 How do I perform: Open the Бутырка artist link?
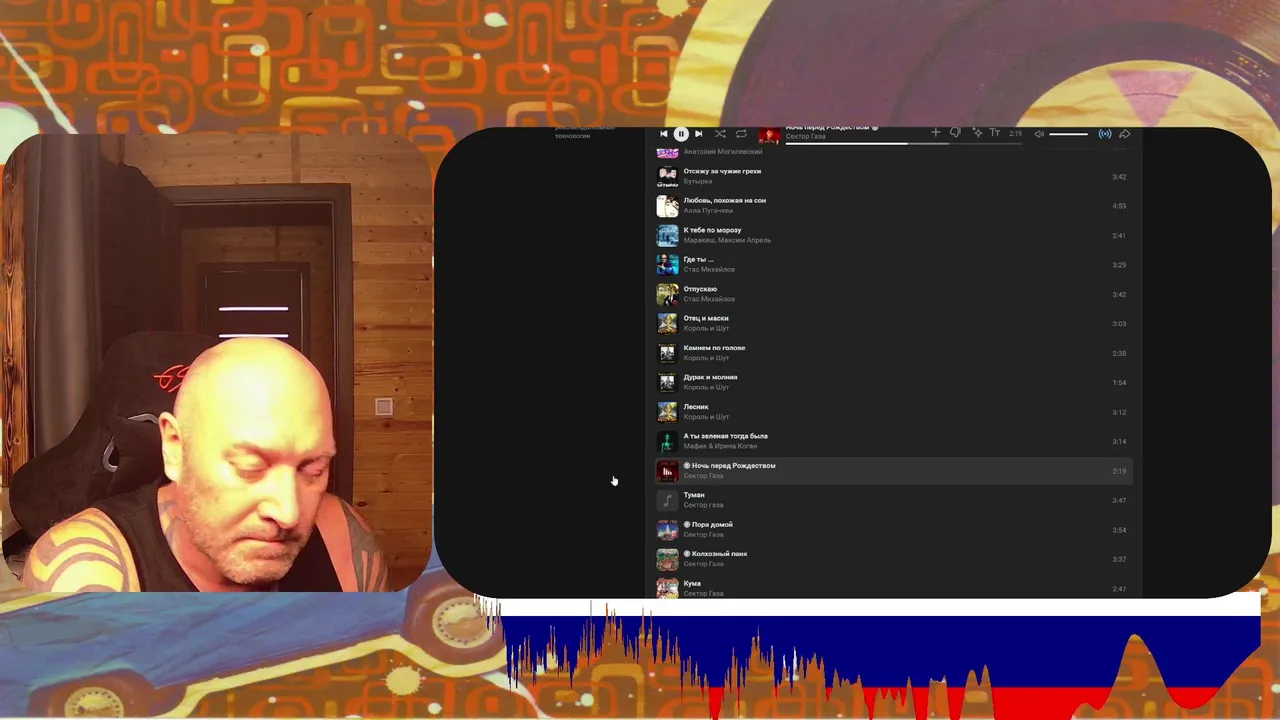click(x=698, y=182)
